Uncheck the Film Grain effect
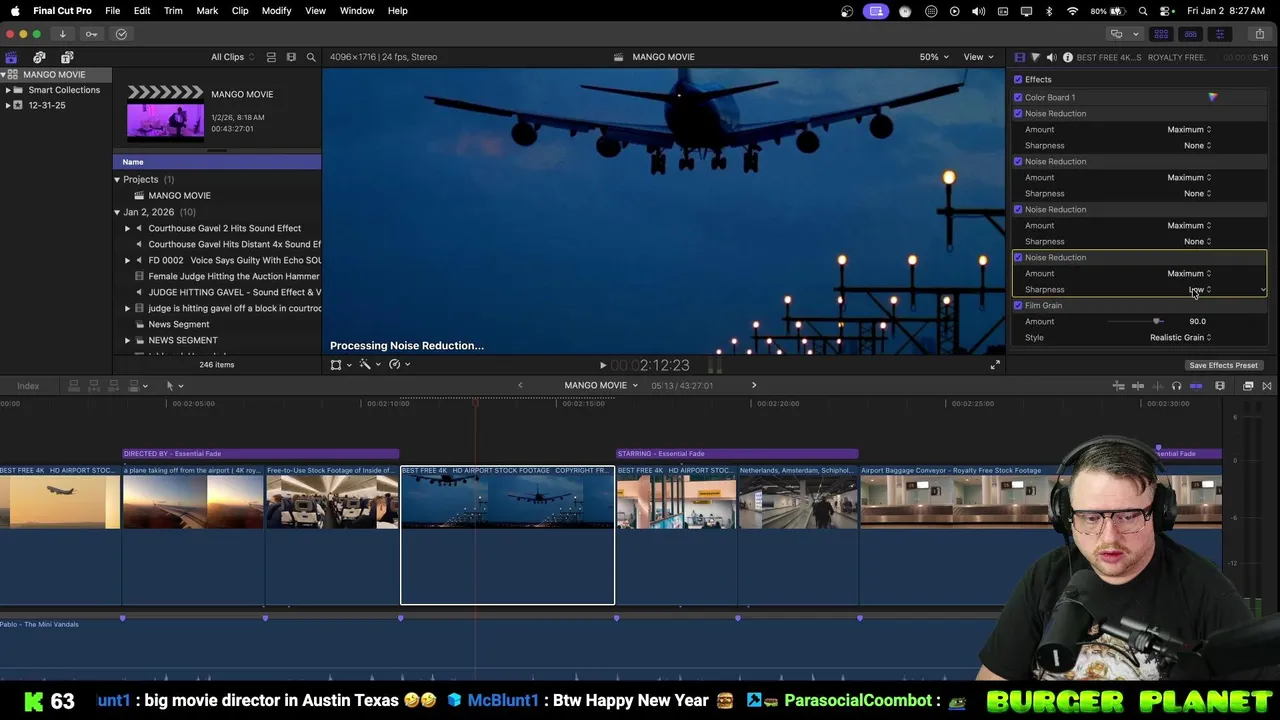Viewport: 1280px width, 720px height. (1018, 305)
